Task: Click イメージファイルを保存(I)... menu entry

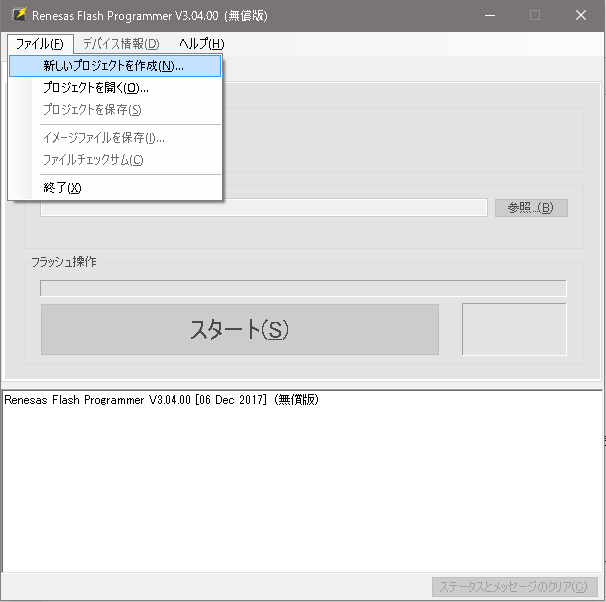Action: (115, 138)
